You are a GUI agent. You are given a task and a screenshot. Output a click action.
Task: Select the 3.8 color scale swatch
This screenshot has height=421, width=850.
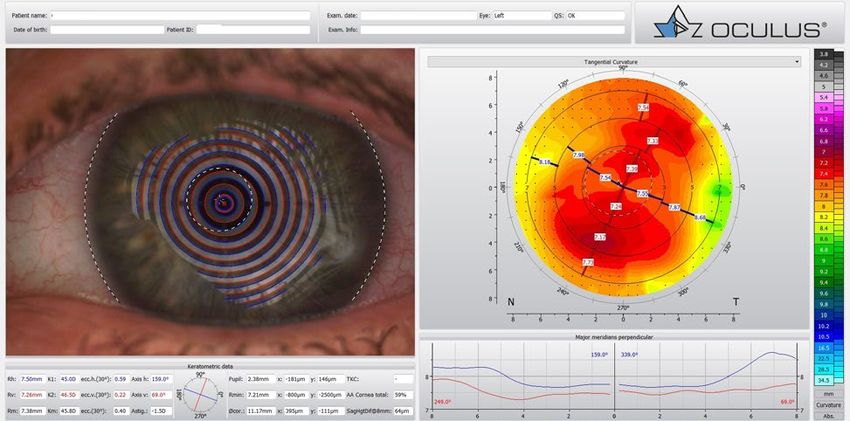coord(824,54)
